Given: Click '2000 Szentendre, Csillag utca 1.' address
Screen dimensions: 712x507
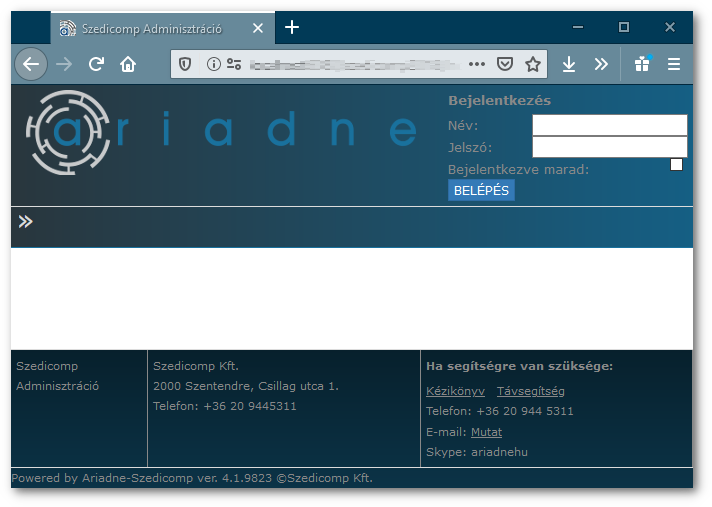Looking at the screenshot, I should pos(246,386).
